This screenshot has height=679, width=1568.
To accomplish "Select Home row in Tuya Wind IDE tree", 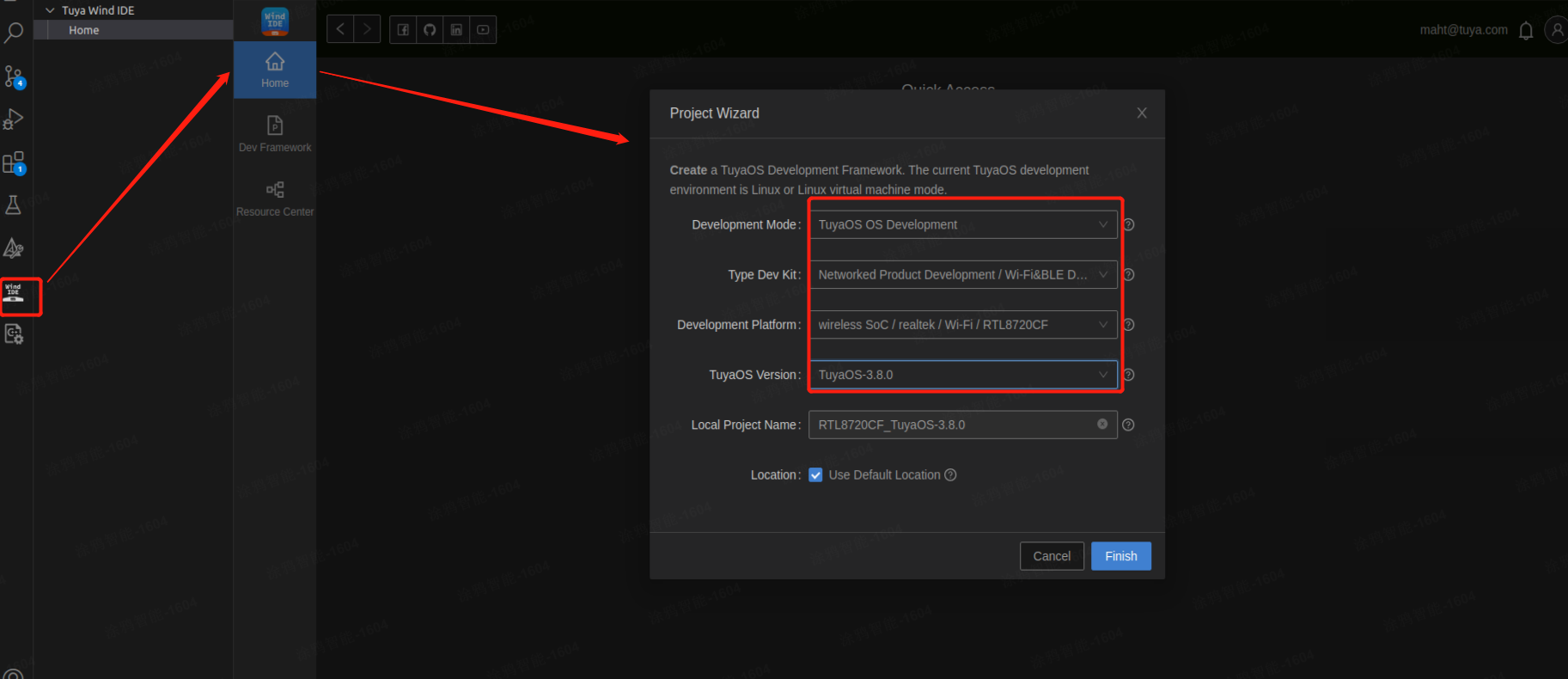I will pos(133,30).
